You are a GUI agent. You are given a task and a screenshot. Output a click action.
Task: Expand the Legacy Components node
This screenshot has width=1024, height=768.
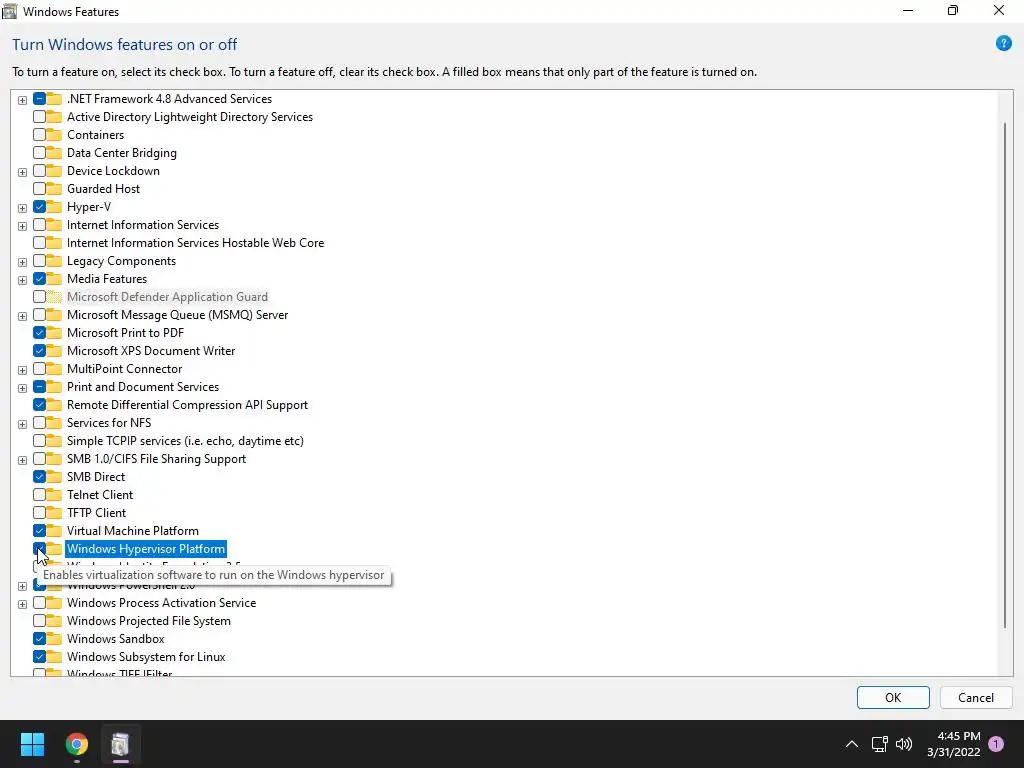pyautogui.click(x=22, y=262)
